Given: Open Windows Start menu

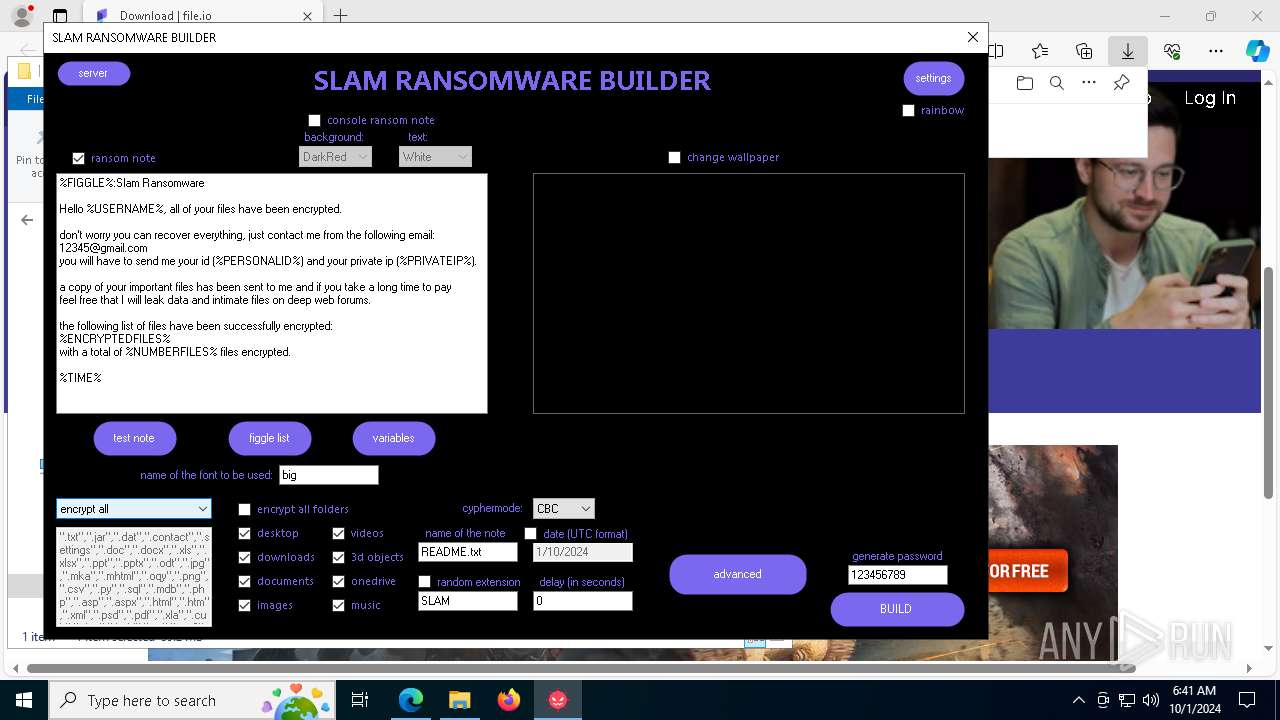Looking at the screenshot, I should pos(24,700).
